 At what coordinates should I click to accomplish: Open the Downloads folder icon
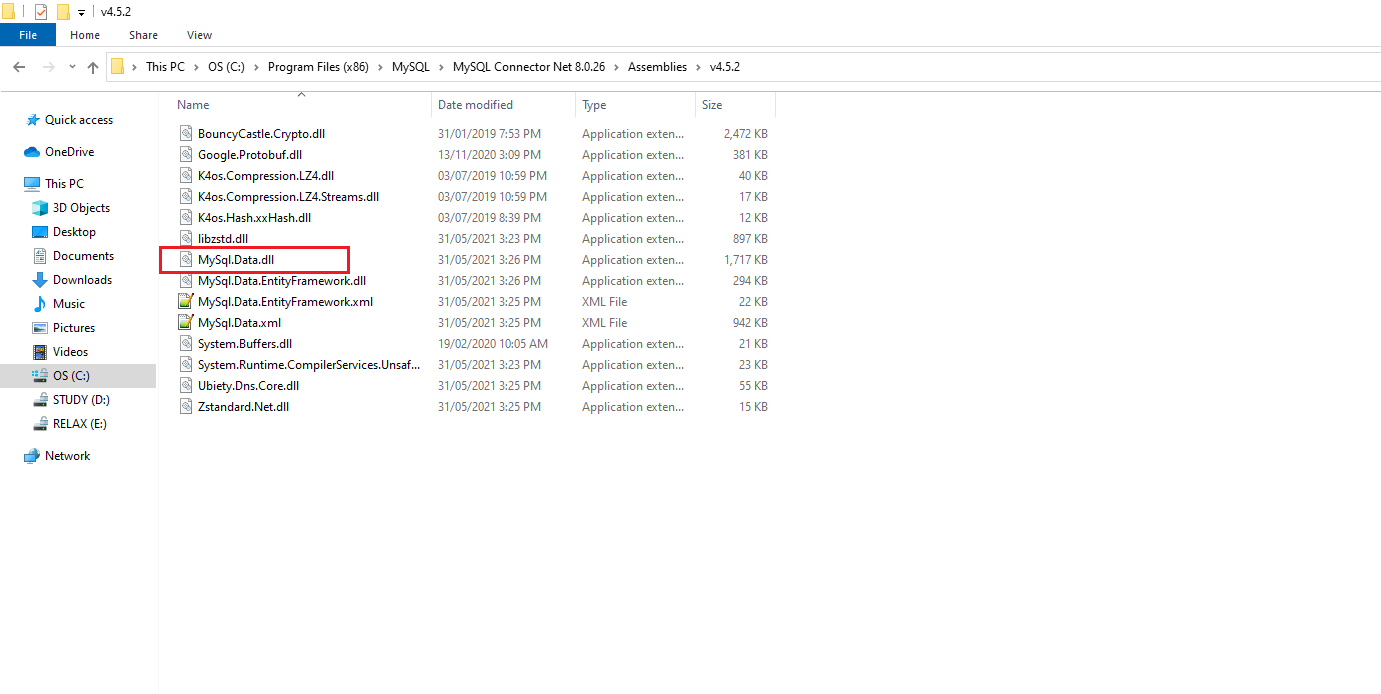click(x=40, y=280)
